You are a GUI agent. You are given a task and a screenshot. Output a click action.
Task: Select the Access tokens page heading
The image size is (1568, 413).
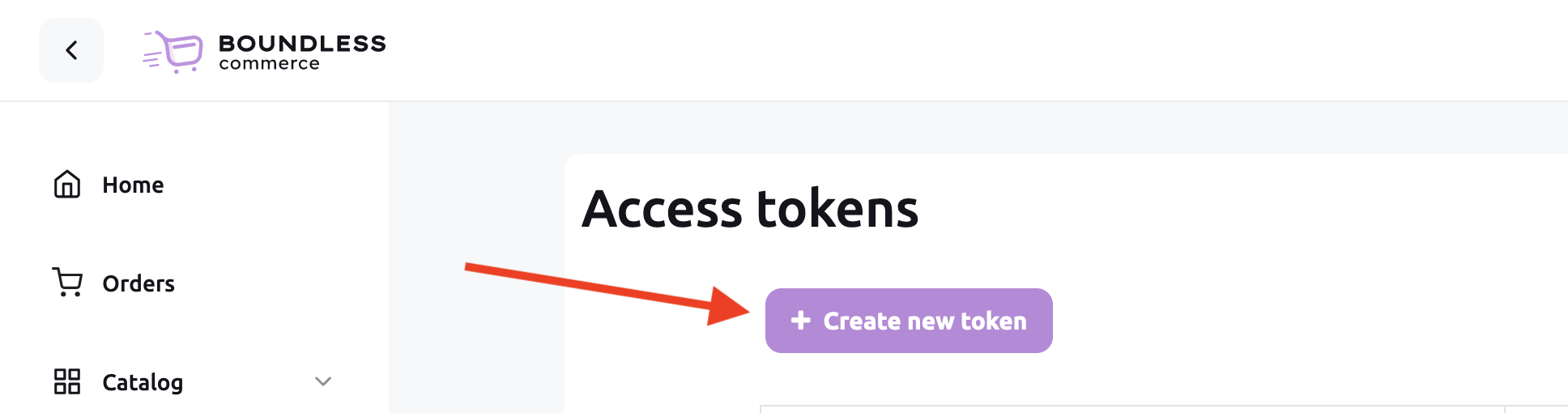pyautogui.click(x=750, y=209)
